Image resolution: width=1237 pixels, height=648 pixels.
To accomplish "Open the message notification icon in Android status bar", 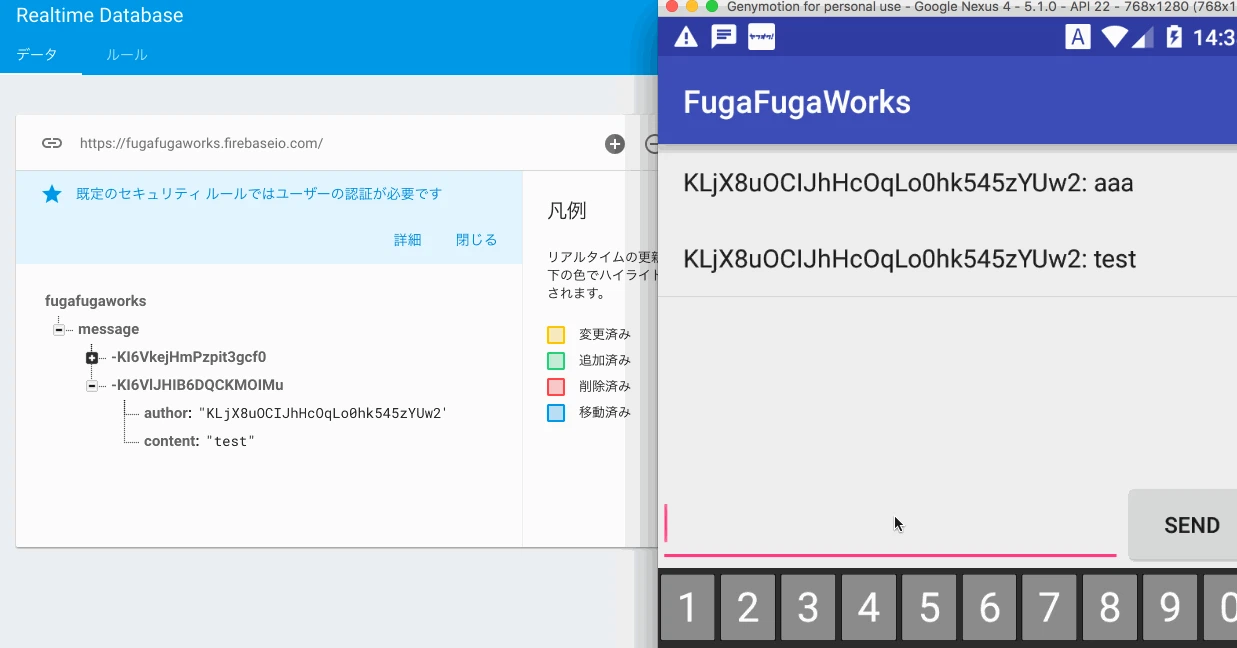I will pyautogui.click(x=724, y=37).
